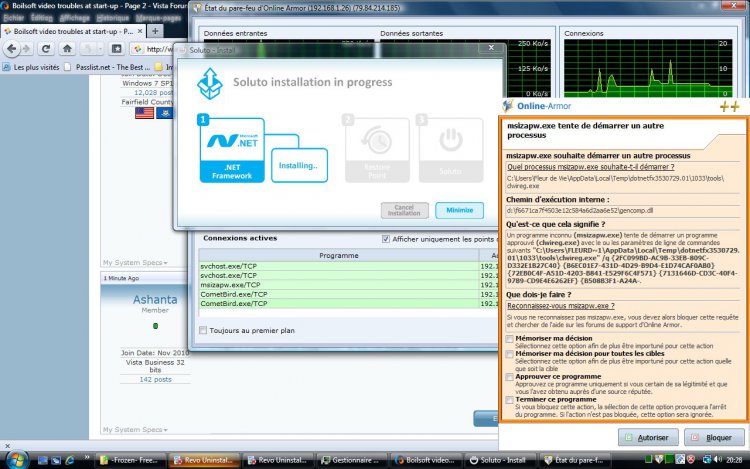750x469 pixels.
Task: Enable the Toujours au premier plan checkbox
Action: coord(203,330)
